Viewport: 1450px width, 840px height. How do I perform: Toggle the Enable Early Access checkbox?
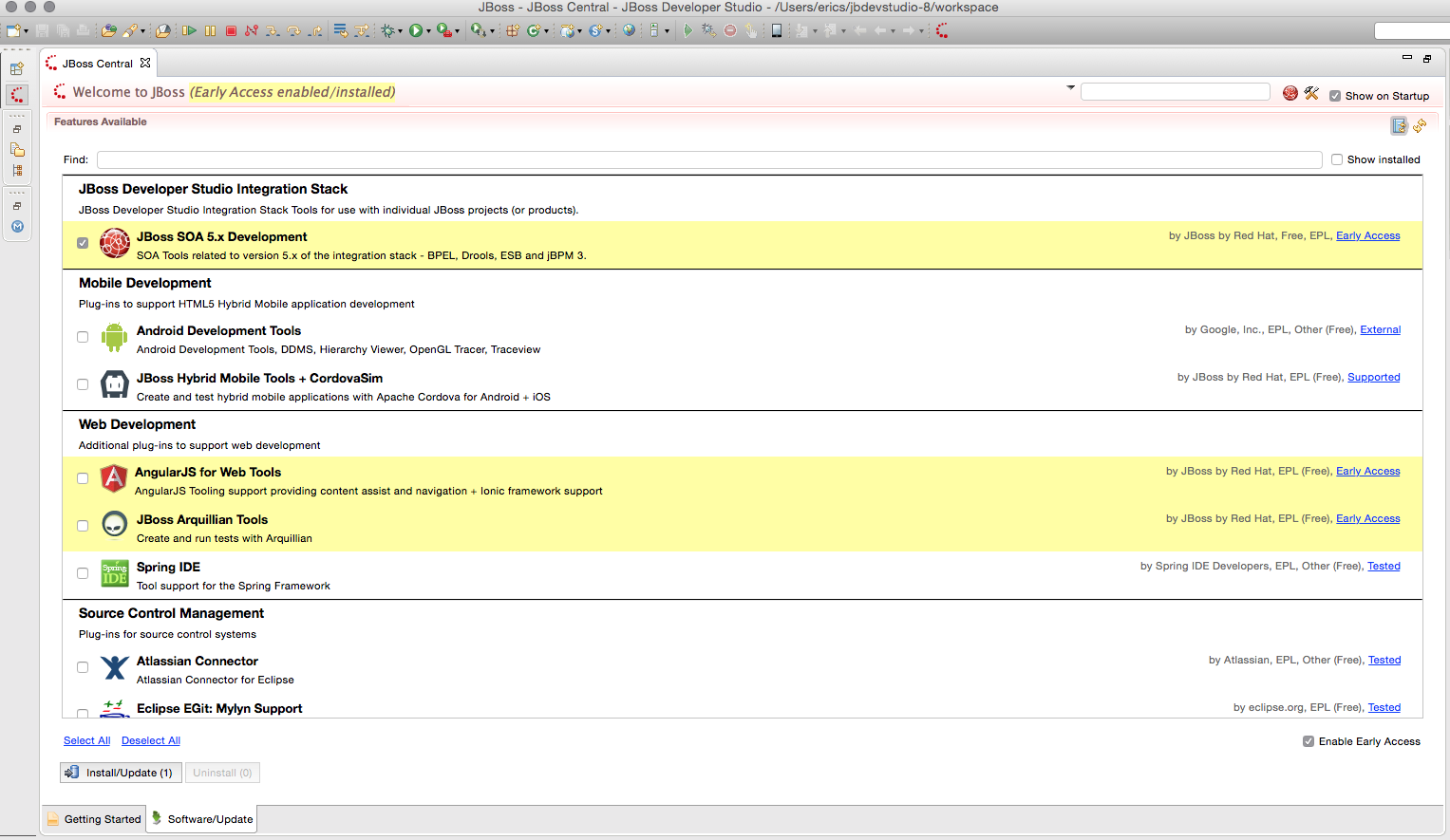[1309, 741]
